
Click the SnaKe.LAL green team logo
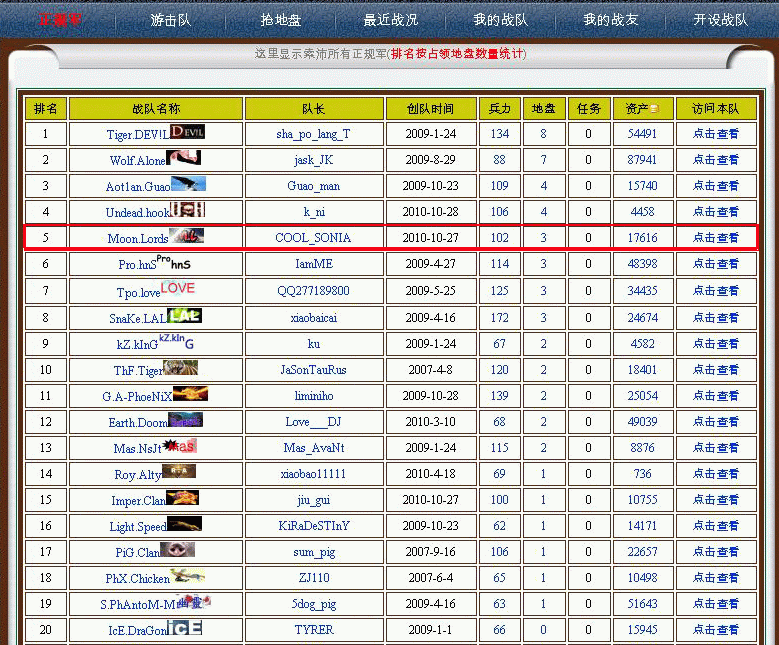(184, 315)
